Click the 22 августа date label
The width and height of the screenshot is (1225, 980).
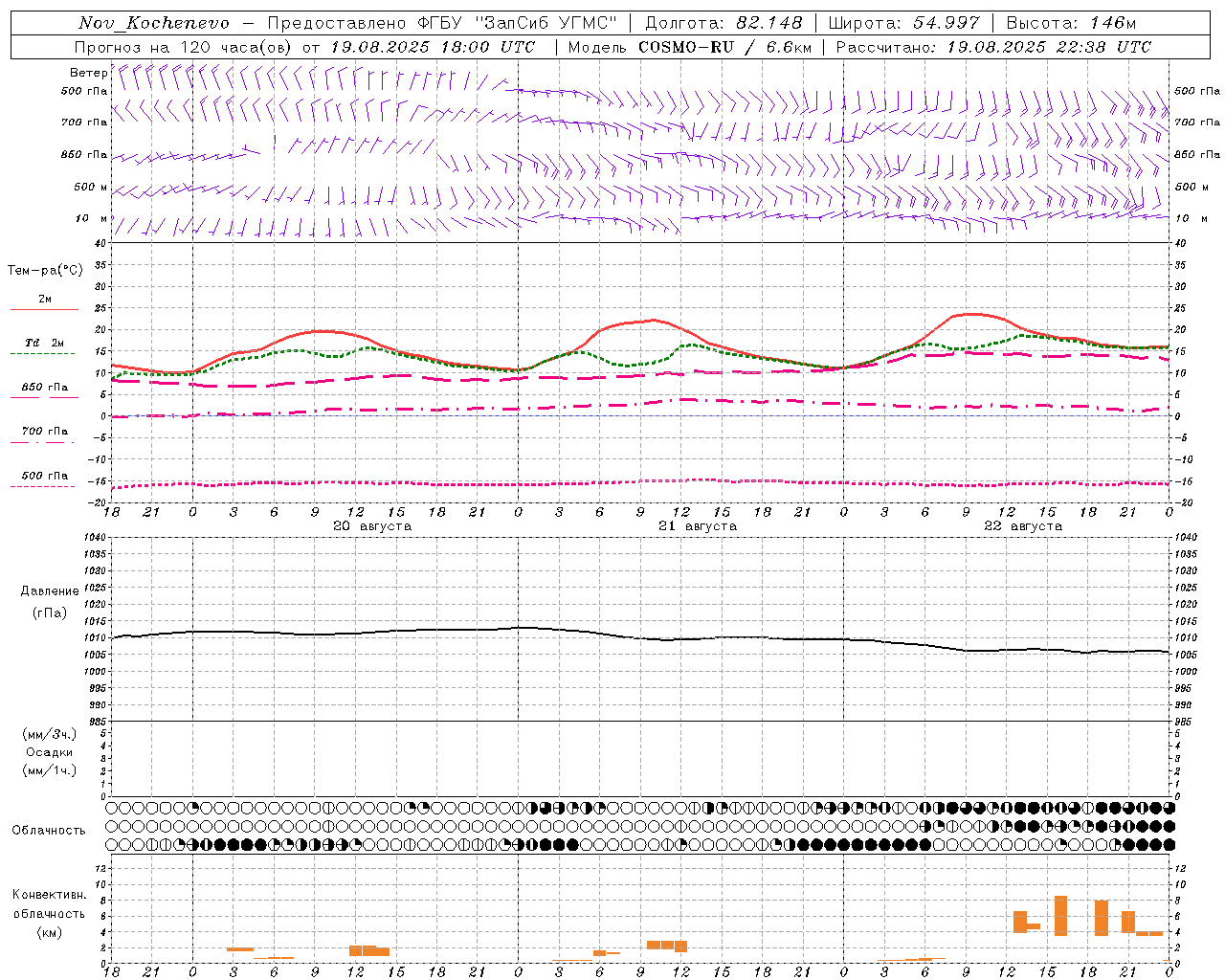click(x=1023, y=526)
